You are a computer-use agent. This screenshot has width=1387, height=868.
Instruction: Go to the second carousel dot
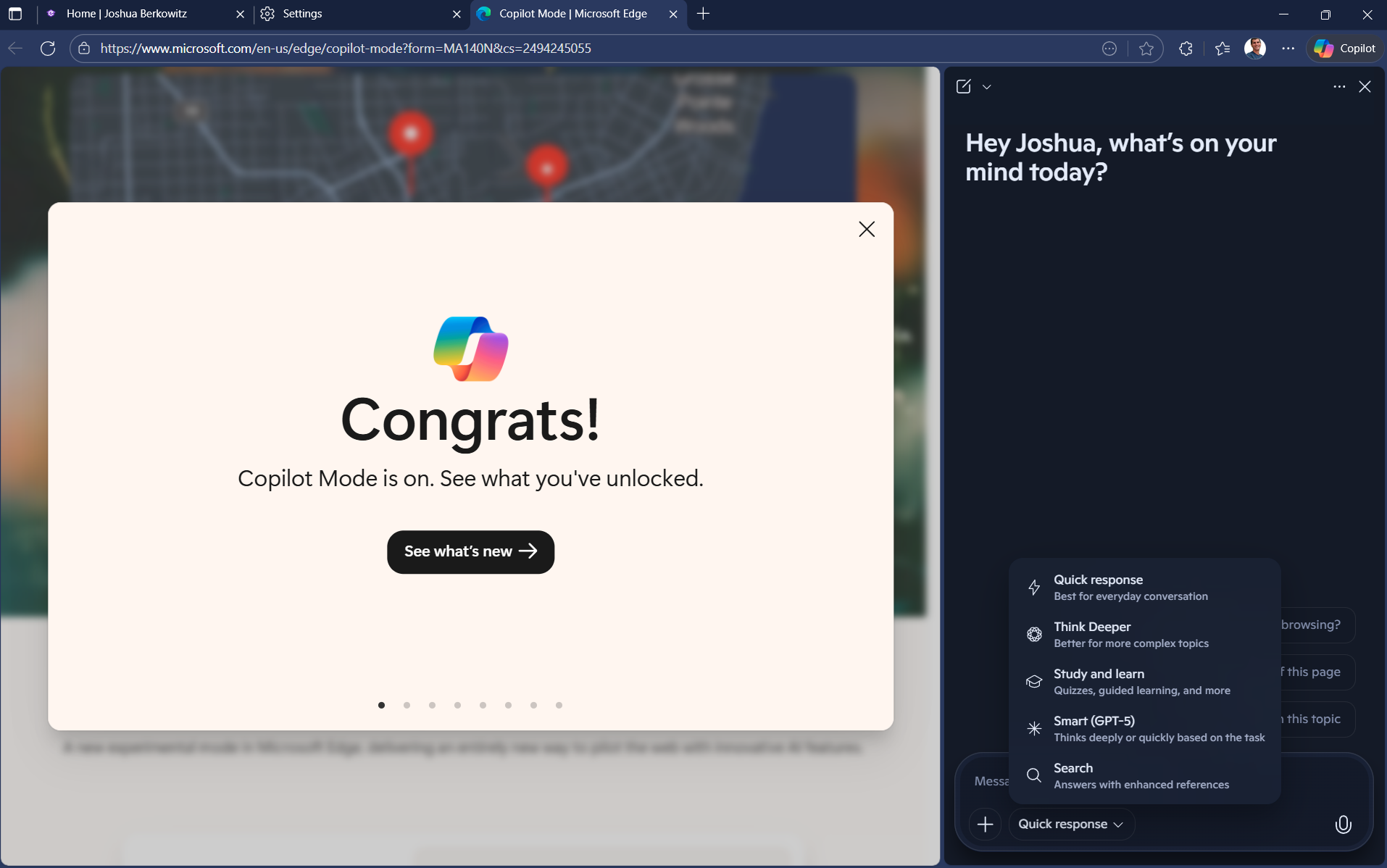tap(407, 705)
